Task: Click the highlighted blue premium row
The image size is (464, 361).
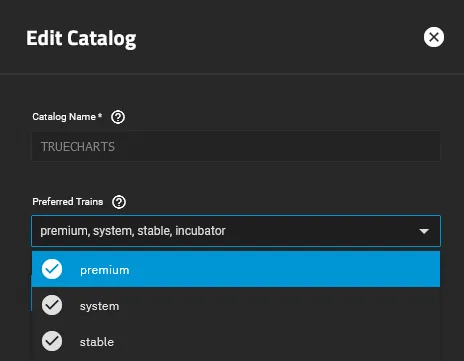Action: (x=236, y=269)
